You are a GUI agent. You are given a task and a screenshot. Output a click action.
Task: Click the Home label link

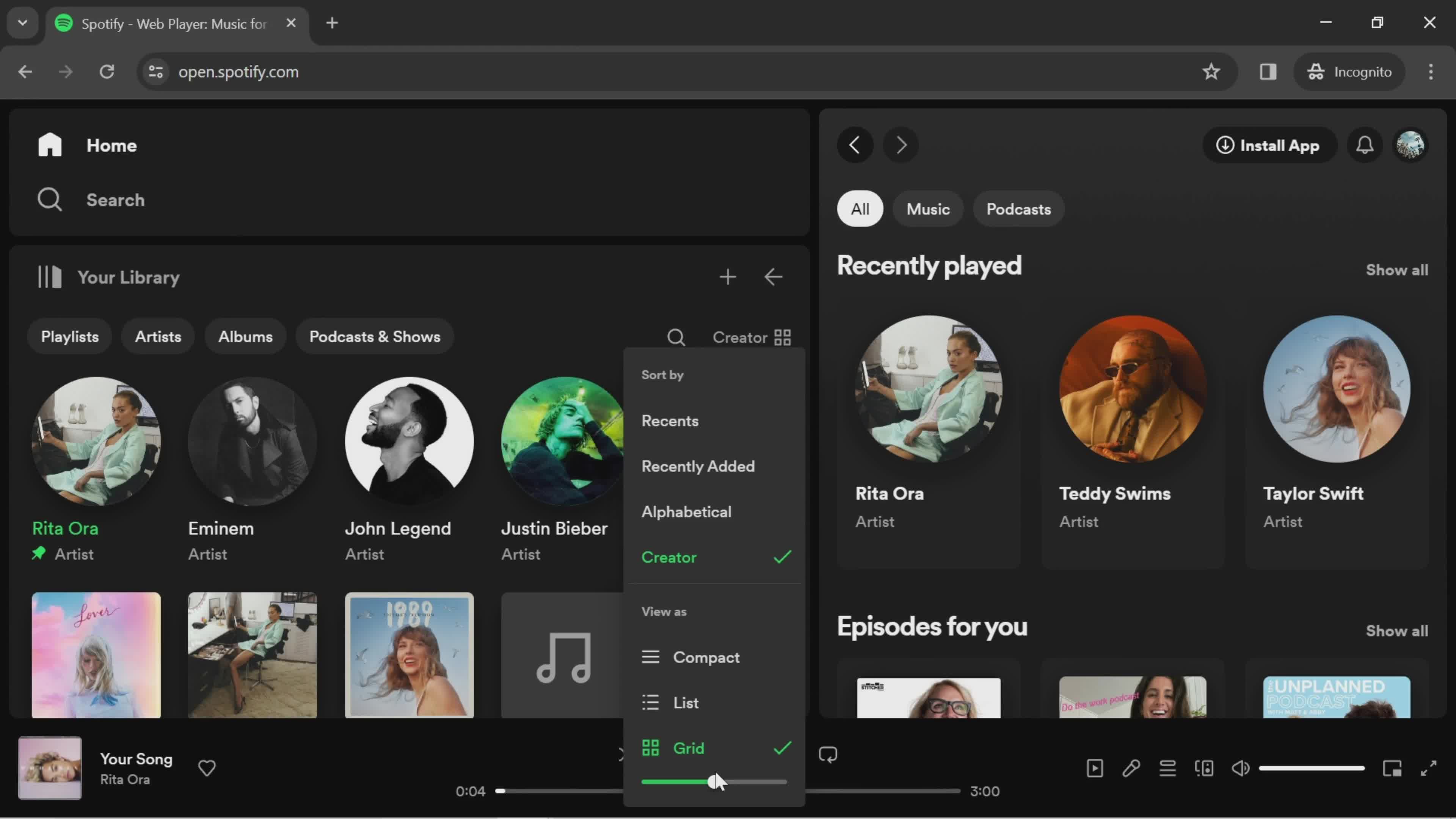[x=111, y=145]
